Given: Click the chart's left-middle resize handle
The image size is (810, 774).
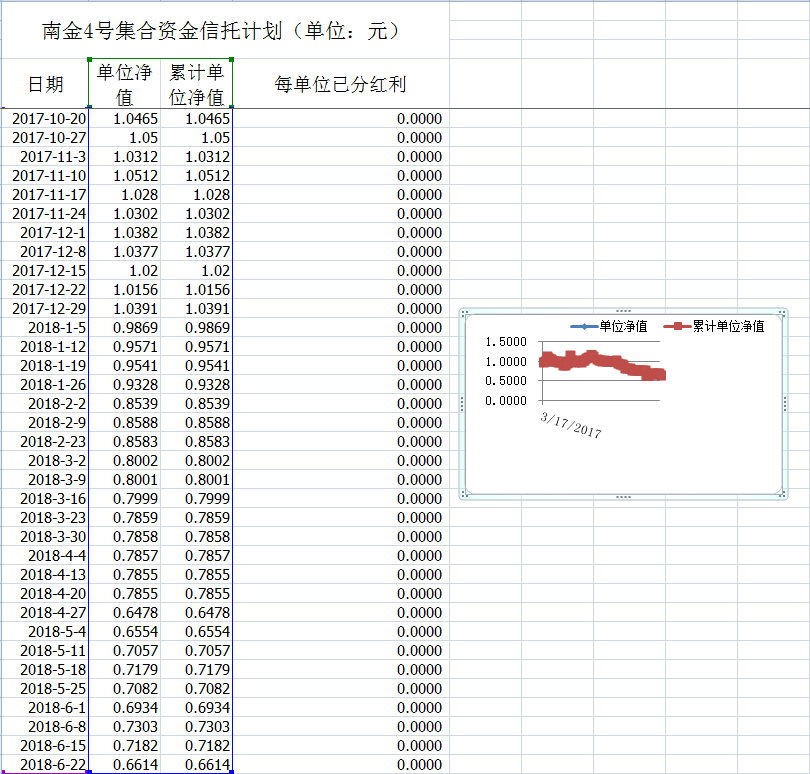Looking at the screenshot, I should tap(462, 403).
